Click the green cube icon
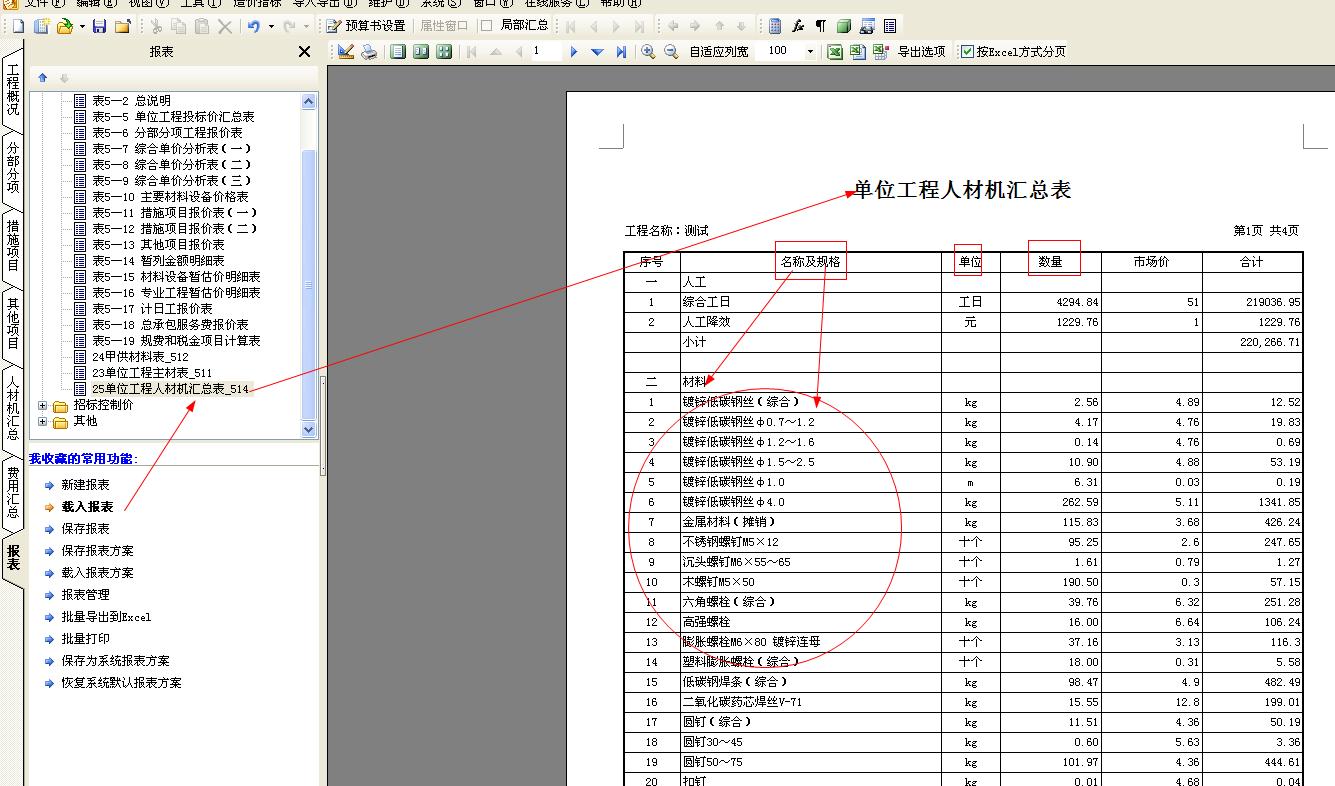The height and width of the screenshot is (786, 1335). 844,26
